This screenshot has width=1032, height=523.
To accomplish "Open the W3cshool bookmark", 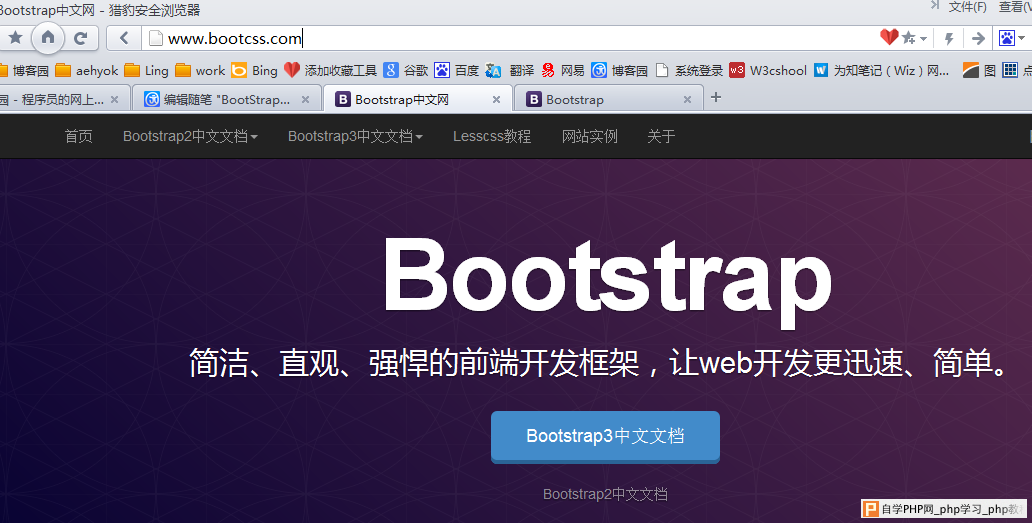I will point(768,70).
